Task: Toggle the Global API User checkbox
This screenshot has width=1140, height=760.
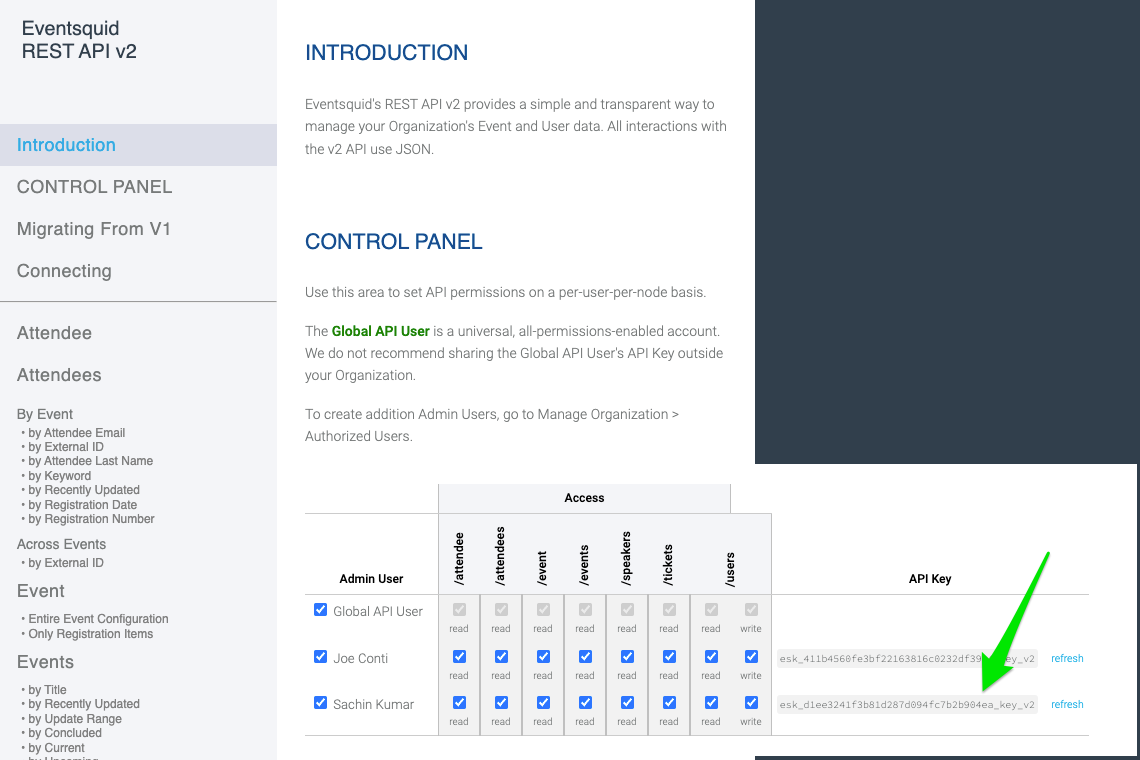Action: pos(320,610)
